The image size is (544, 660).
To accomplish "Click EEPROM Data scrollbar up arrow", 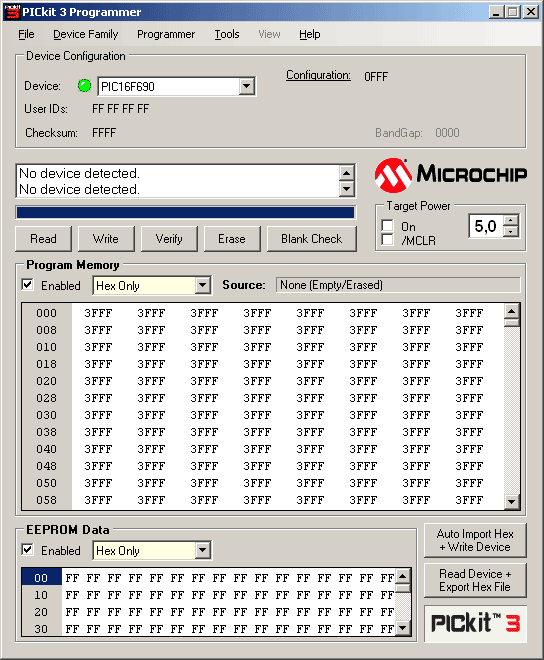I will coord(403,576).
